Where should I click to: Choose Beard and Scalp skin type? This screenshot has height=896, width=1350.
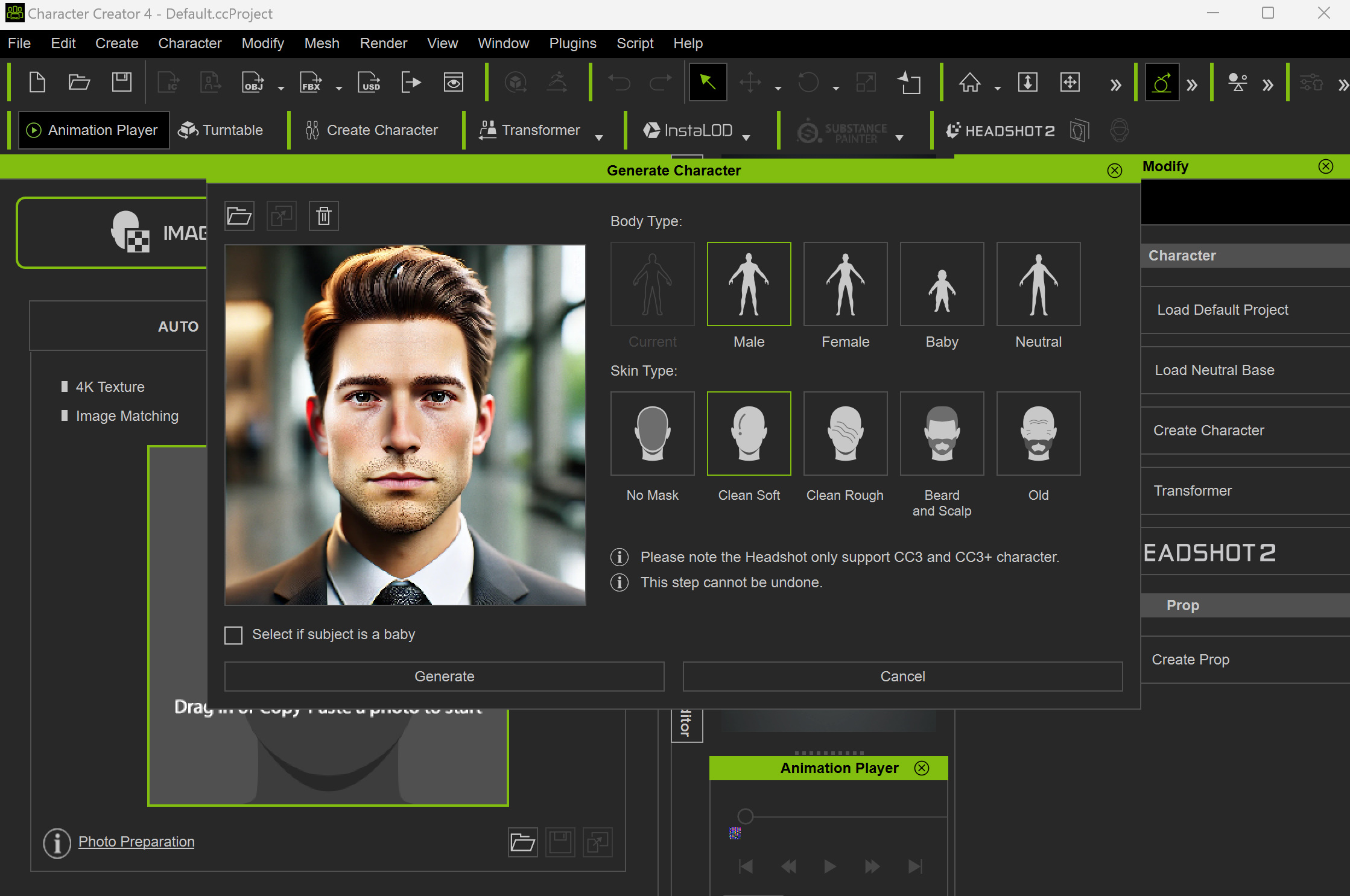[942, 434]
